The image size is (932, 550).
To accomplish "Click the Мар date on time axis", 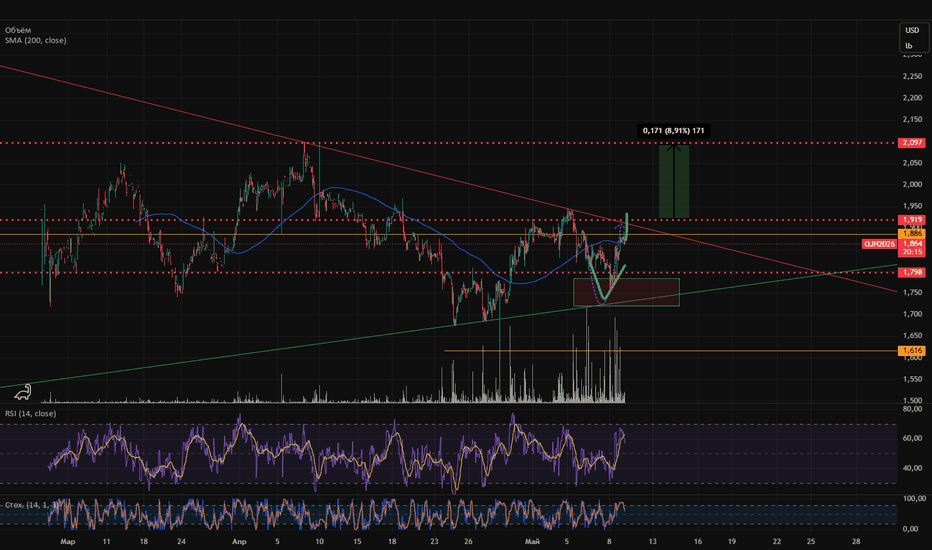I will (68, 542).
